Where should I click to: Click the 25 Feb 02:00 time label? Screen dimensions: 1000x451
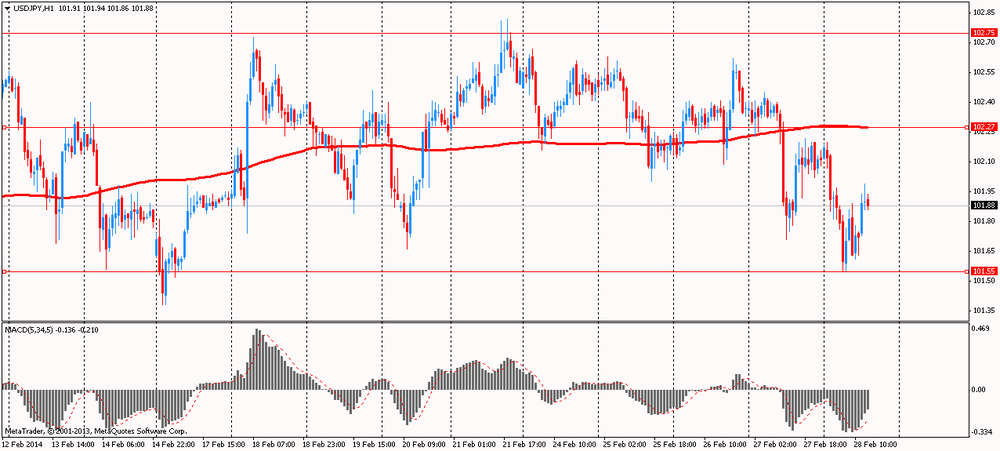coord(625,442)
